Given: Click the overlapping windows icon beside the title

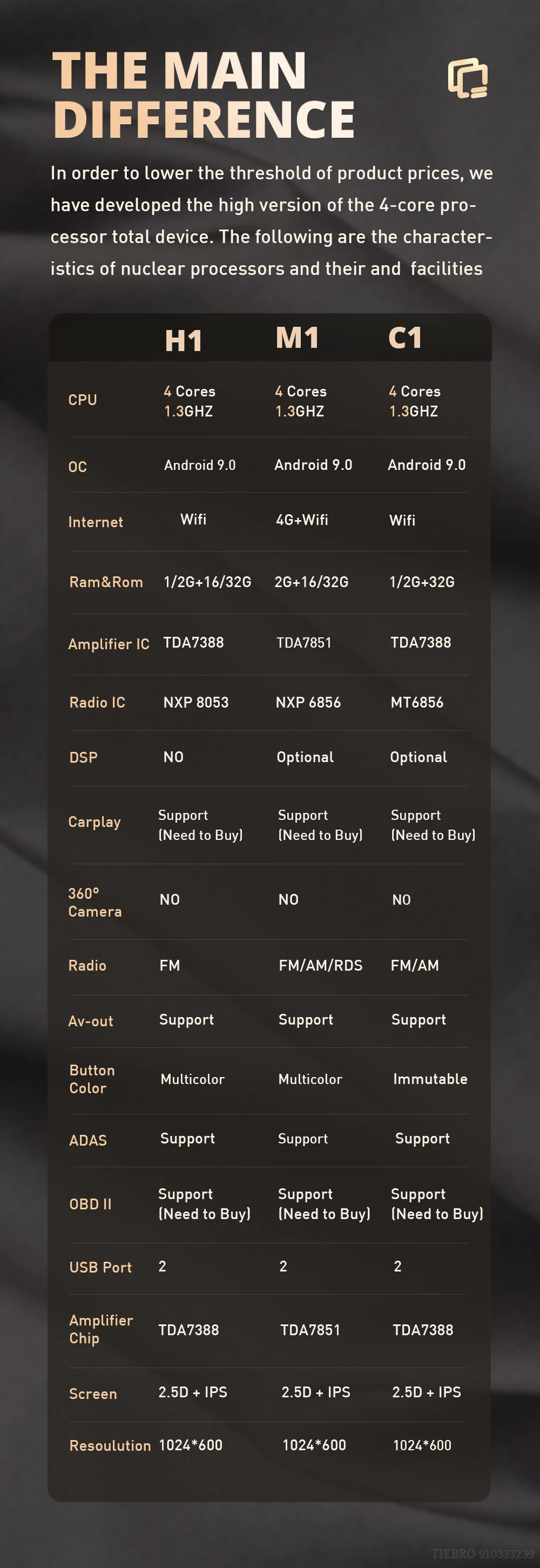Looking at the screenshot, I should (468, 78).
